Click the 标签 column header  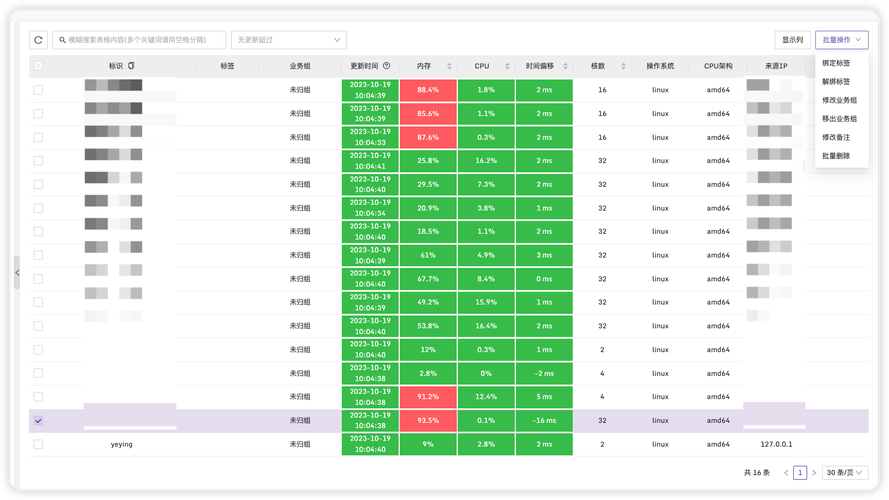pyautogui.click(x=227, y=66)
